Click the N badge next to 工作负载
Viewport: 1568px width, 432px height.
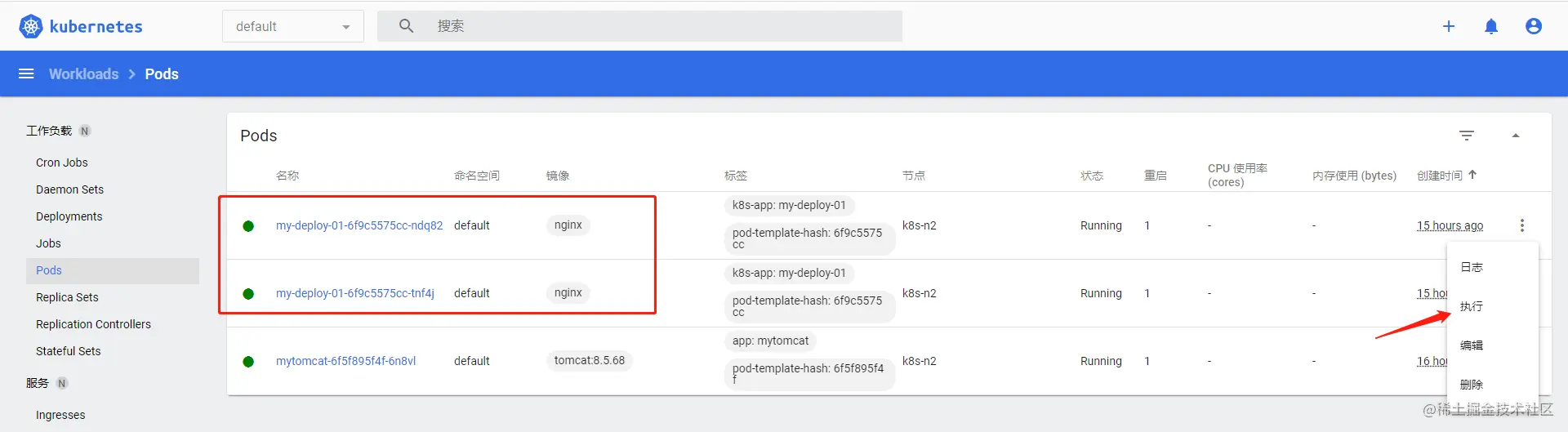(85, 131)
